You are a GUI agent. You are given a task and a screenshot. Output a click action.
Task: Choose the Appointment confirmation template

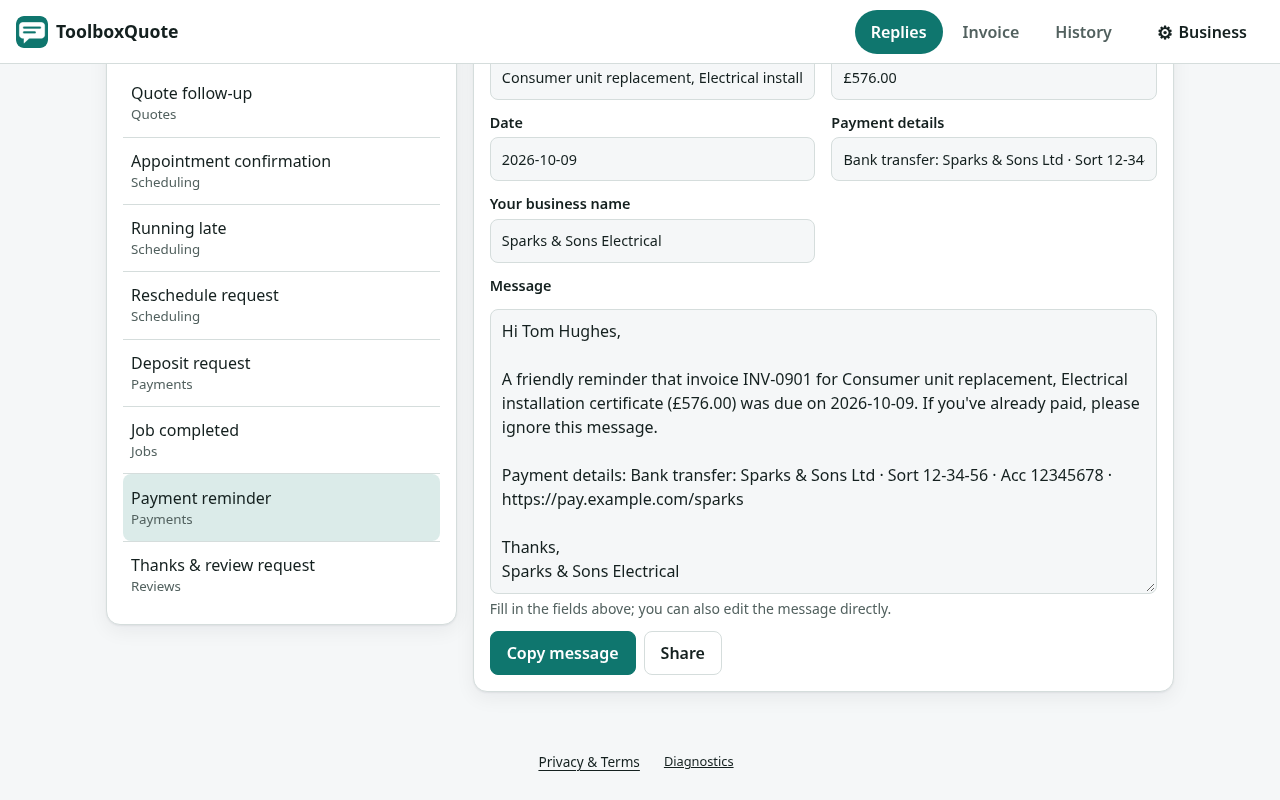(281, 171)
